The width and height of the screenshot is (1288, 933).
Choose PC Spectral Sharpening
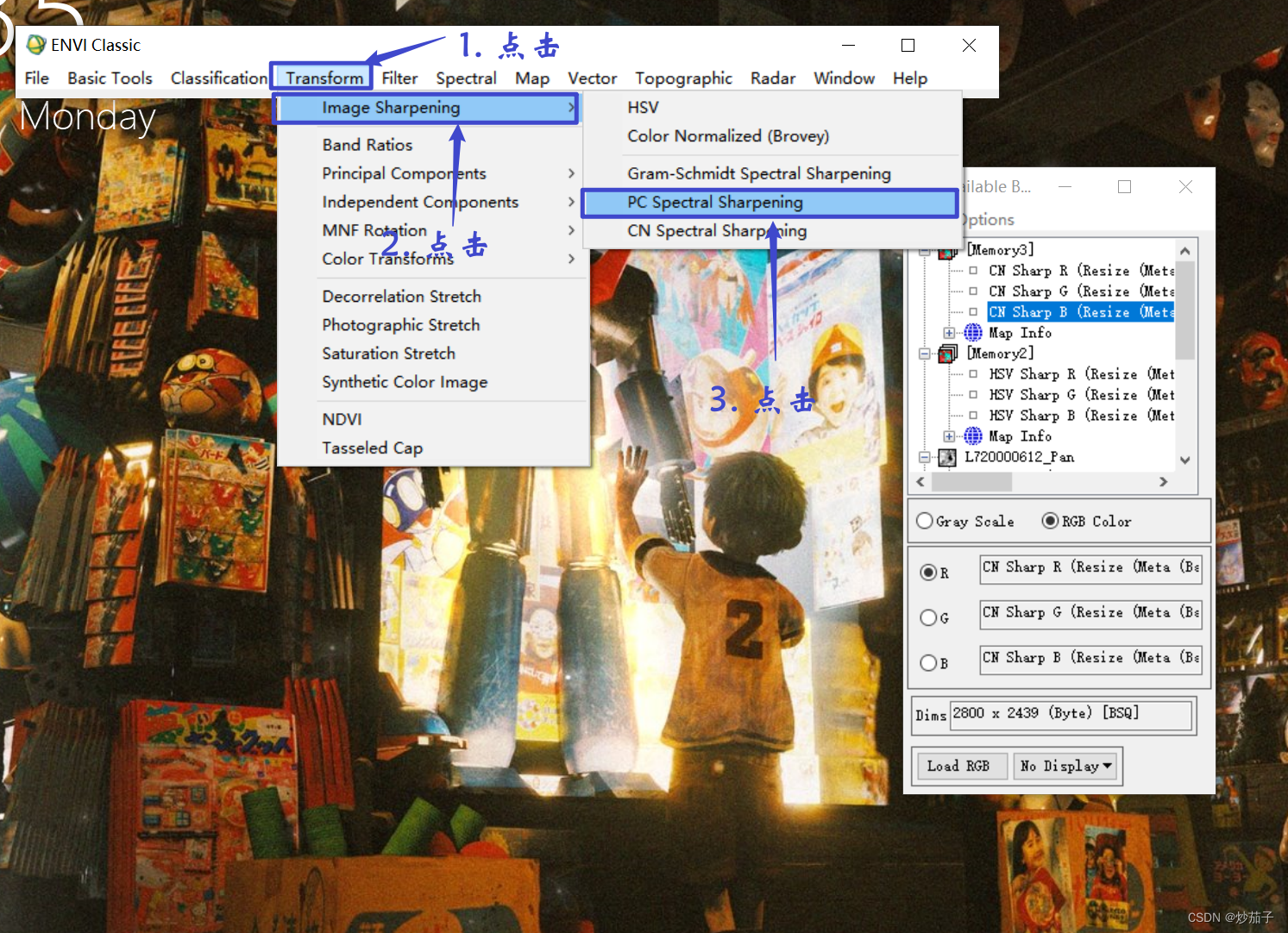[770, 203]
